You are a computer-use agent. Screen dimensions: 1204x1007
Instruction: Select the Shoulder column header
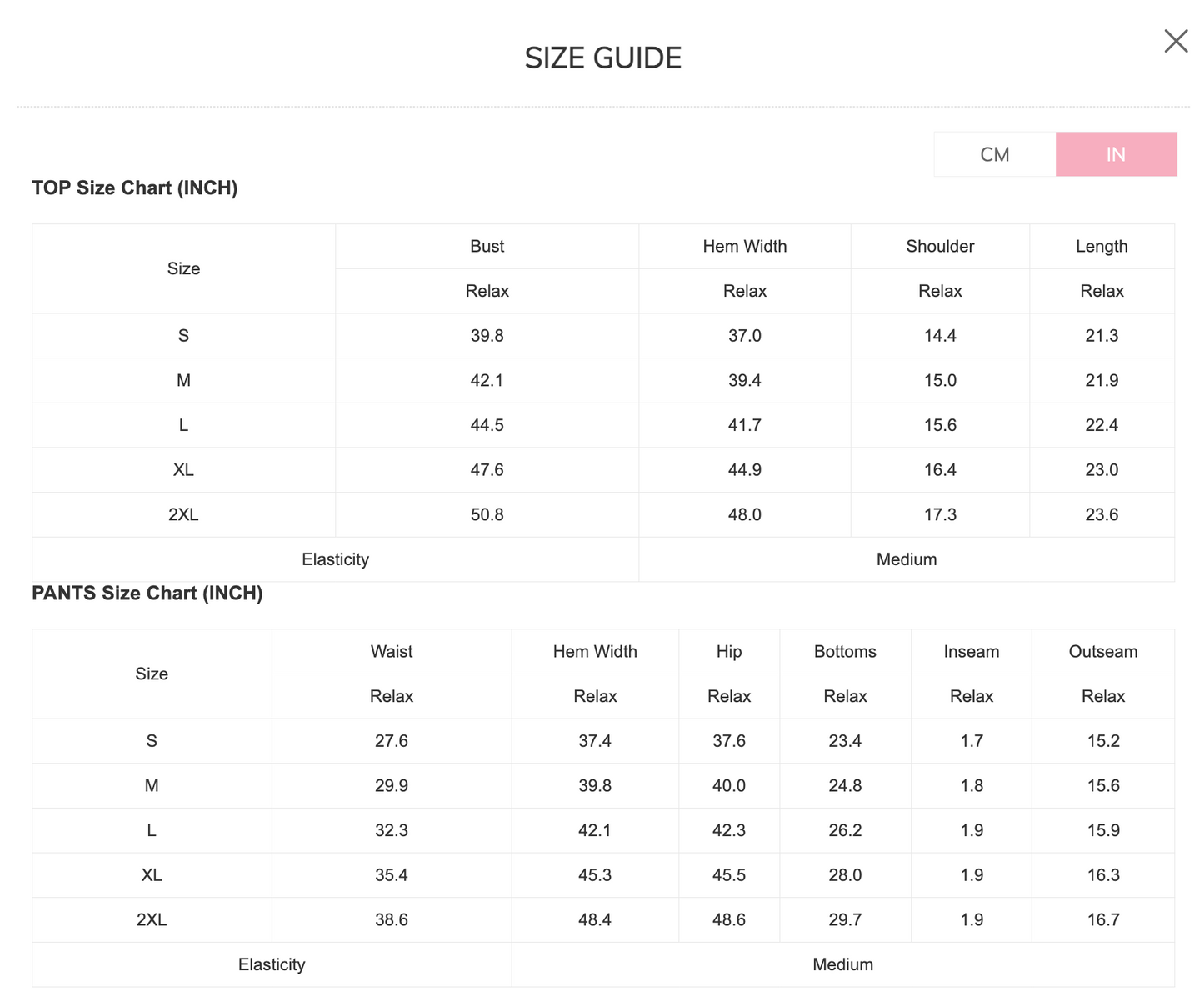coord(940,247)
